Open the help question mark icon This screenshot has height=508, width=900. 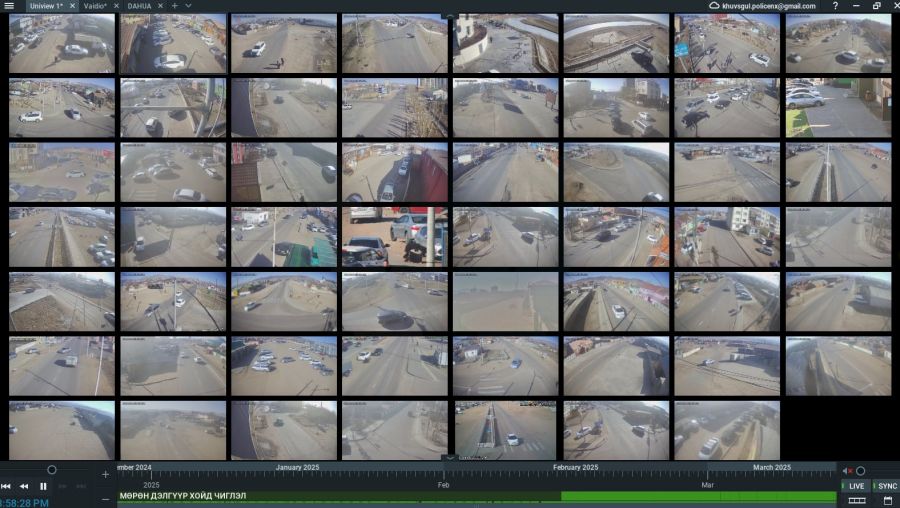tap(835, 6)
